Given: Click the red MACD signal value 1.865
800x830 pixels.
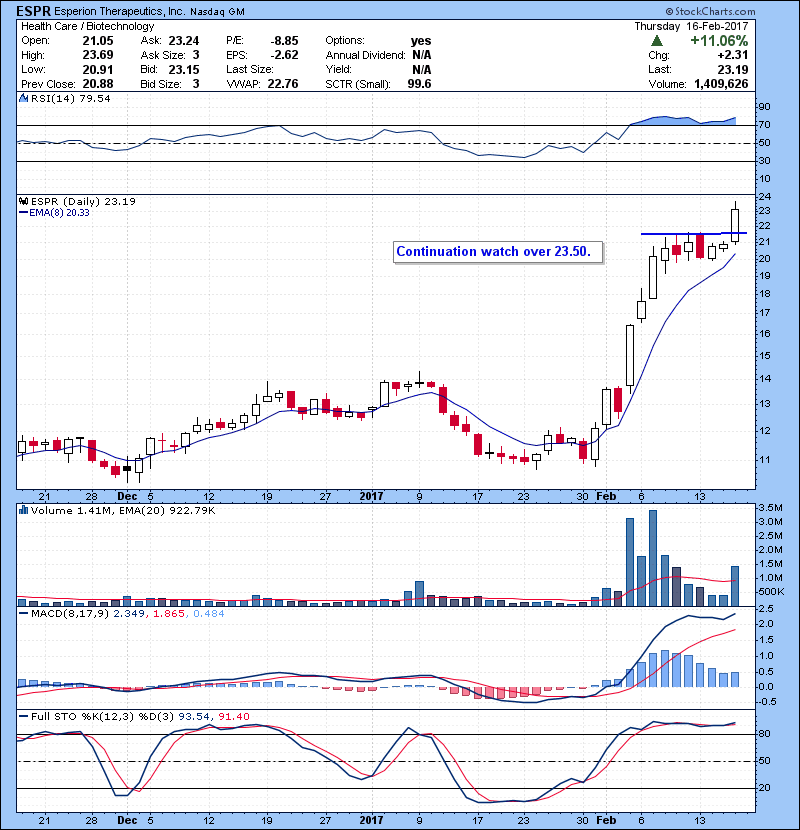Looking at the screenshot, I should click(169, 614).
